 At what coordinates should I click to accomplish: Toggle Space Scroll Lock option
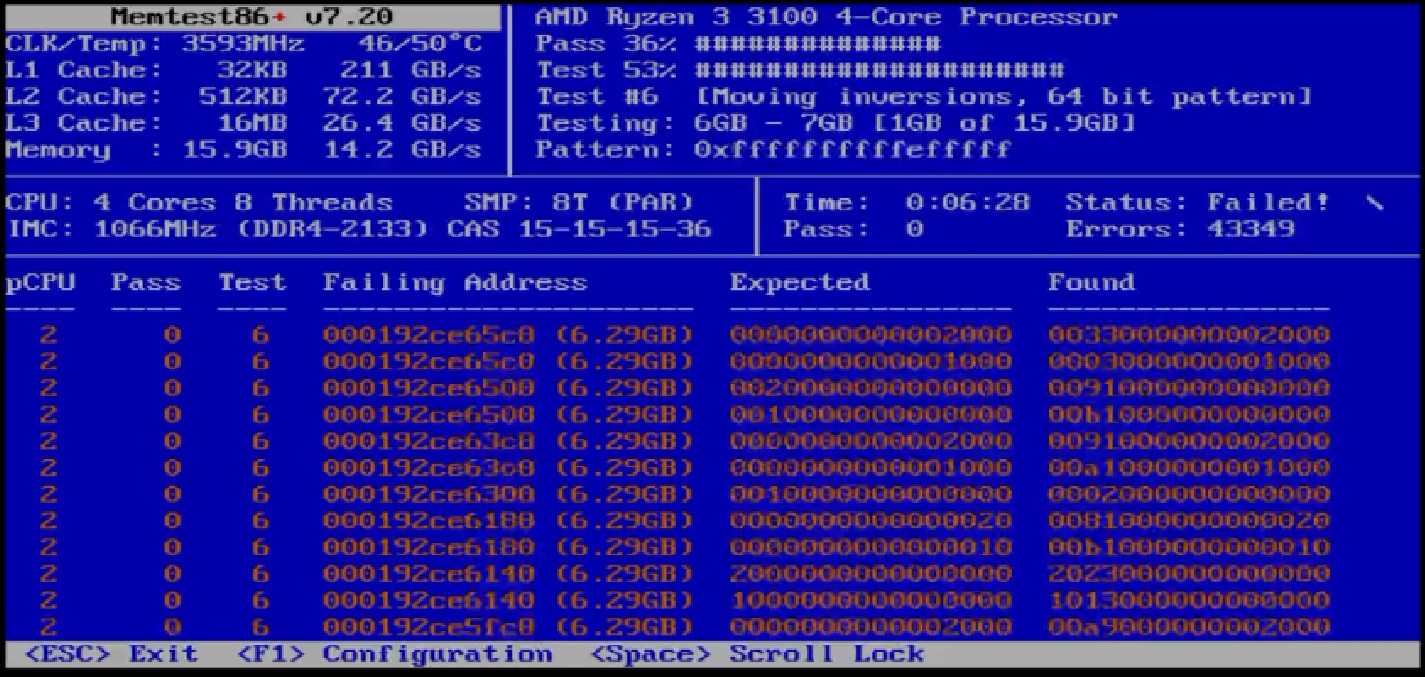tap(757, 655)
